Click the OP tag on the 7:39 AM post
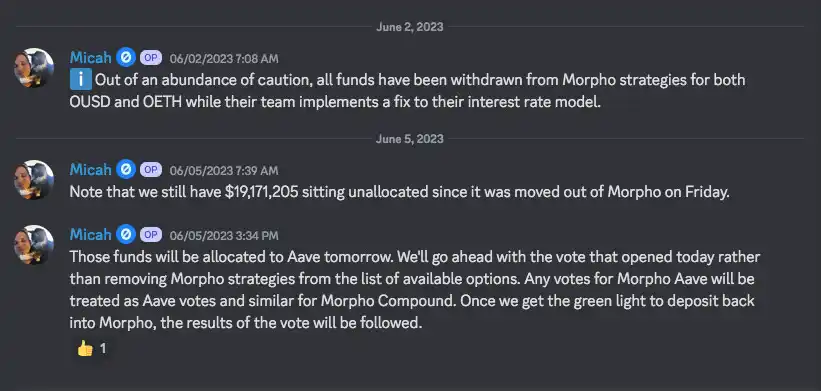 151,170
